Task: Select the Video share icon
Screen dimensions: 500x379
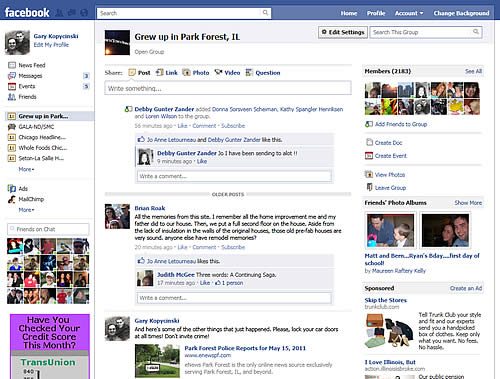Action: (x=218, y=72)
